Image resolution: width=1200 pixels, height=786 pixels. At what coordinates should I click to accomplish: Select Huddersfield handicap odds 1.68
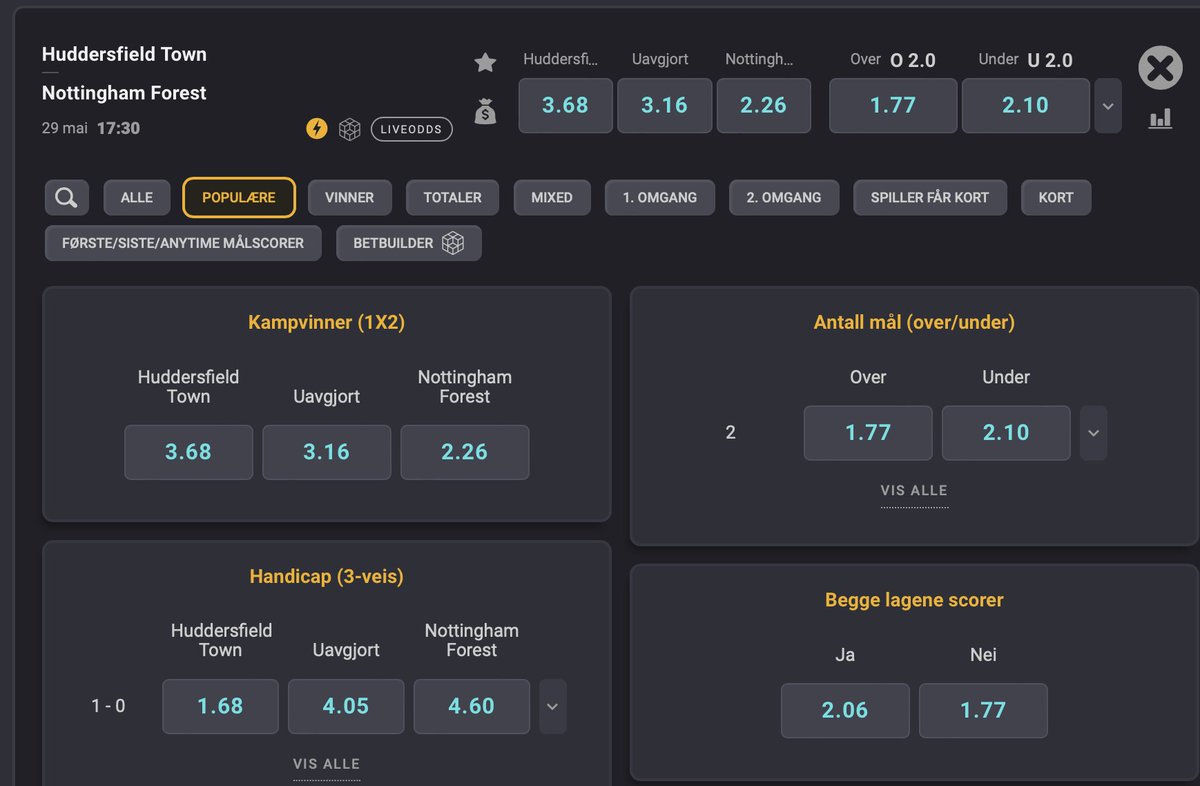(220, 706)
